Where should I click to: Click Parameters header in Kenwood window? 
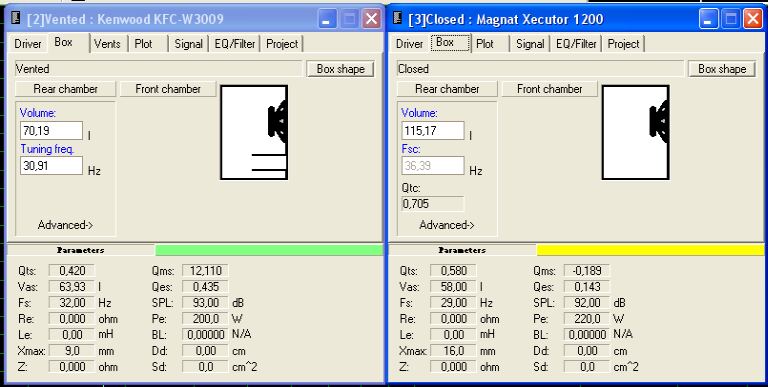pyautogui.click(x=81, y=250)
